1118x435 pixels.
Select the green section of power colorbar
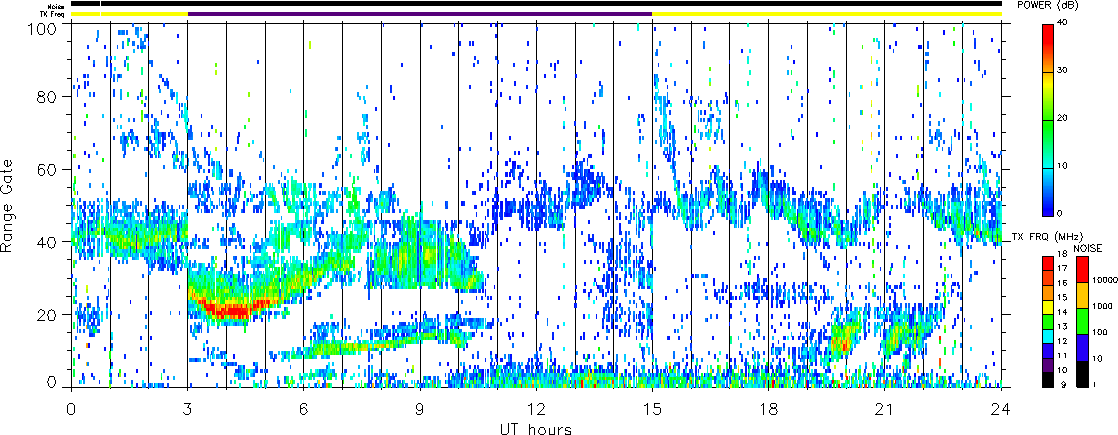[1048, 143]
